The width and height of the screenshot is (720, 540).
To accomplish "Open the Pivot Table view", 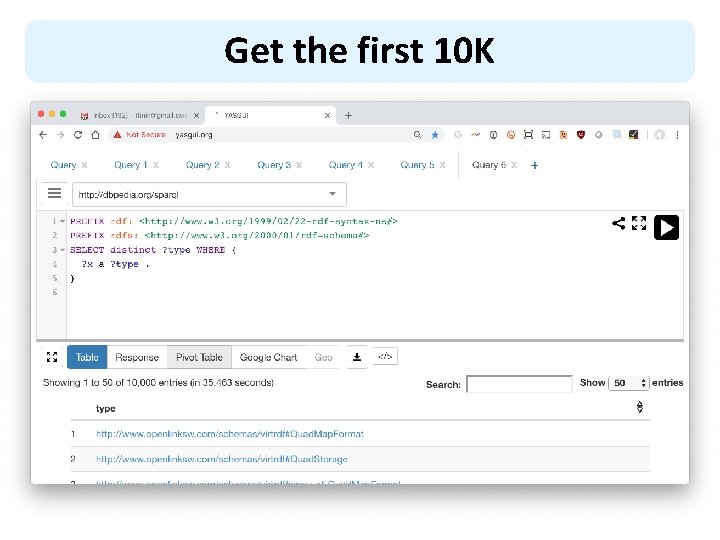I will click(199, 357).
